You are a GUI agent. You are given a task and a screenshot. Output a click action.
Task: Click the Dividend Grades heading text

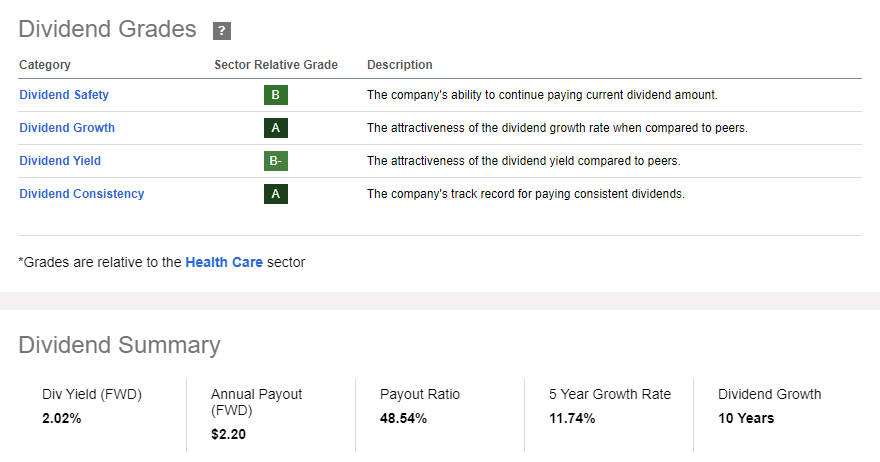(107, 30)
